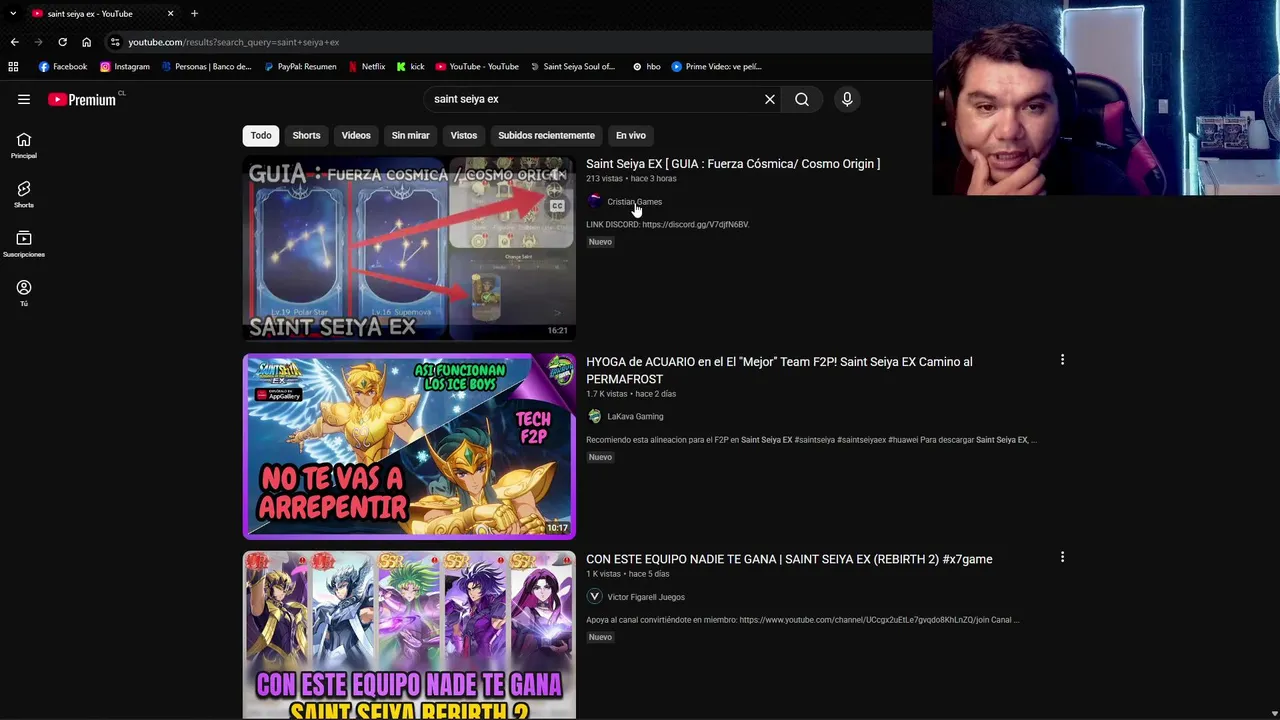The image size is (1280, 720).
Task: Open a new browser tab
Action: pos(194,13)
